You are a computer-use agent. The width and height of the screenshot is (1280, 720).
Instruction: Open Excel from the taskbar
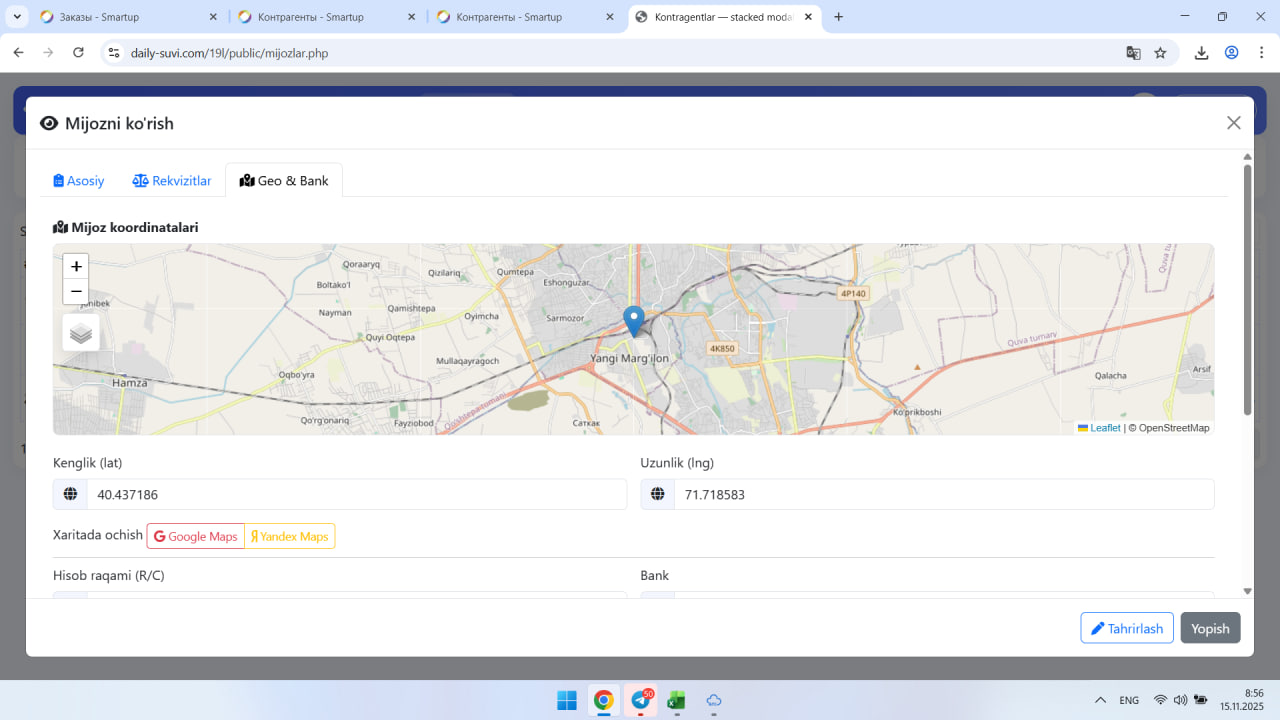pos(677,700)
